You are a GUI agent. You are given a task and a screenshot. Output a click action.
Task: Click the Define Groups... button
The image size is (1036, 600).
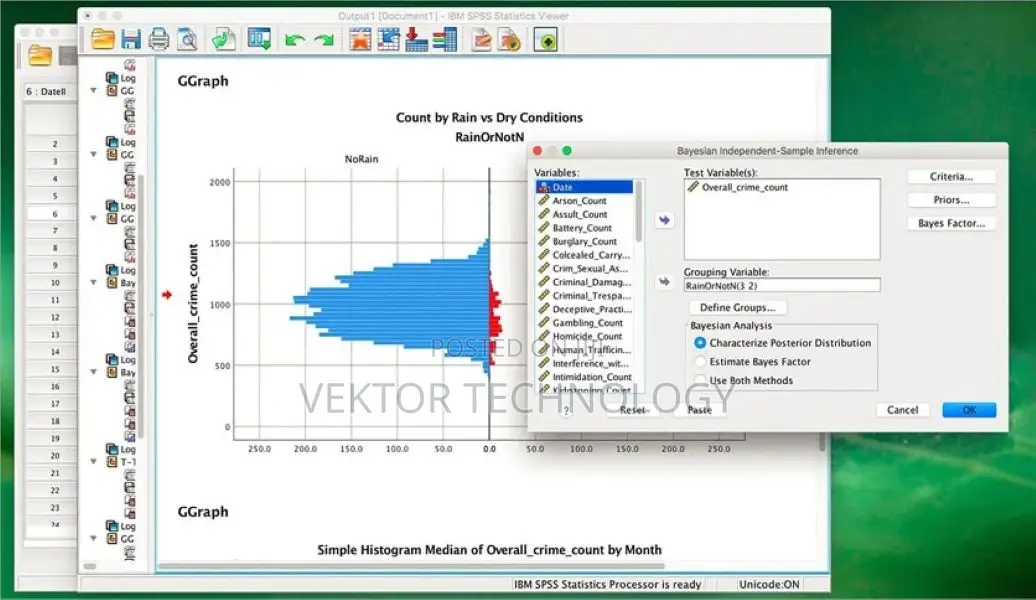pos(737,307)
